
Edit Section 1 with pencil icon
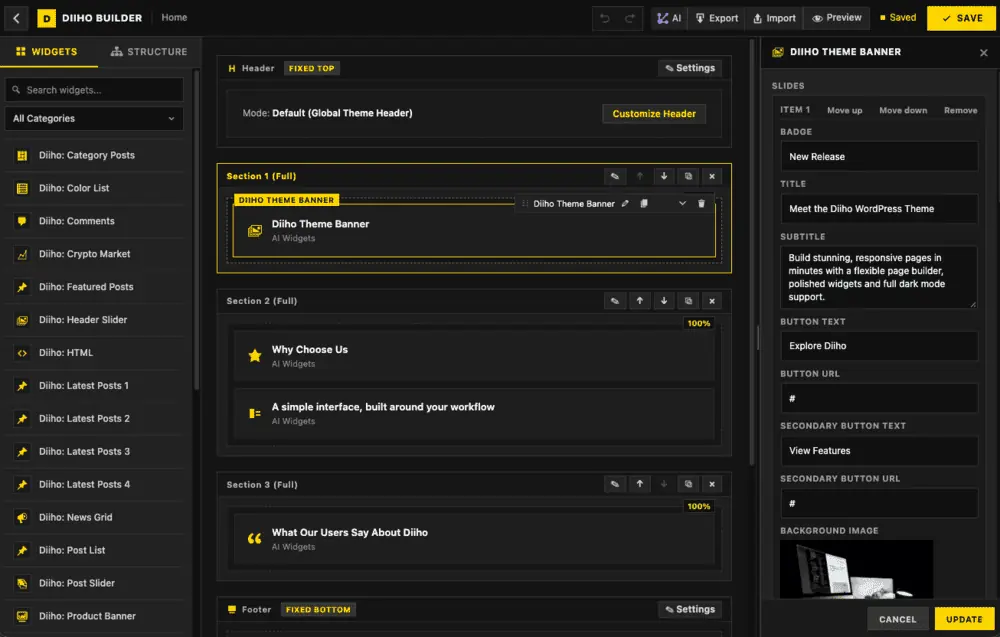(615, 177)
